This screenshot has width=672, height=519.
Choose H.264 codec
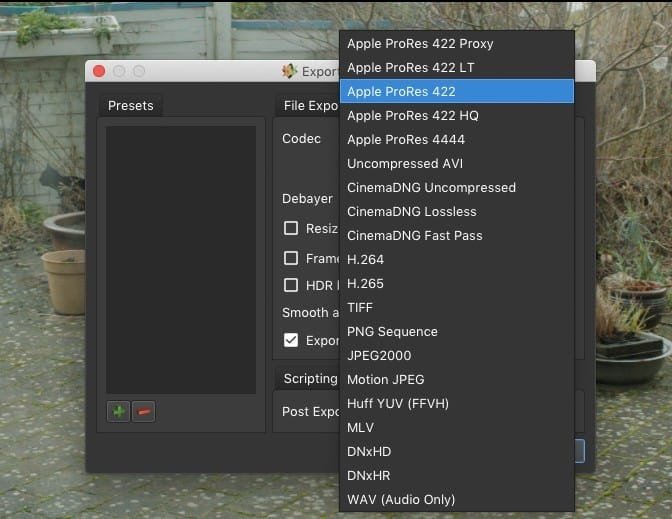coord(456,259)
